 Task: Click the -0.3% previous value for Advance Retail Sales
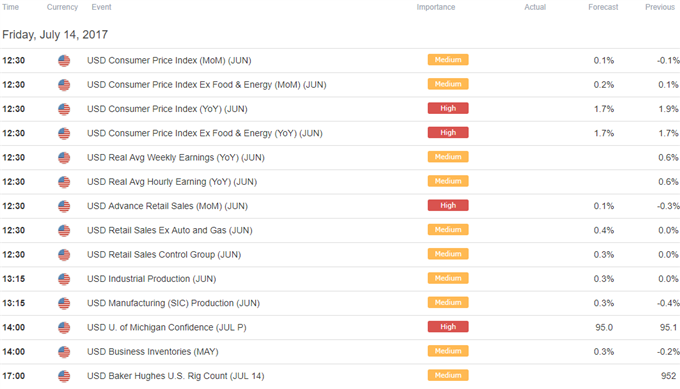tap(668, 206)
